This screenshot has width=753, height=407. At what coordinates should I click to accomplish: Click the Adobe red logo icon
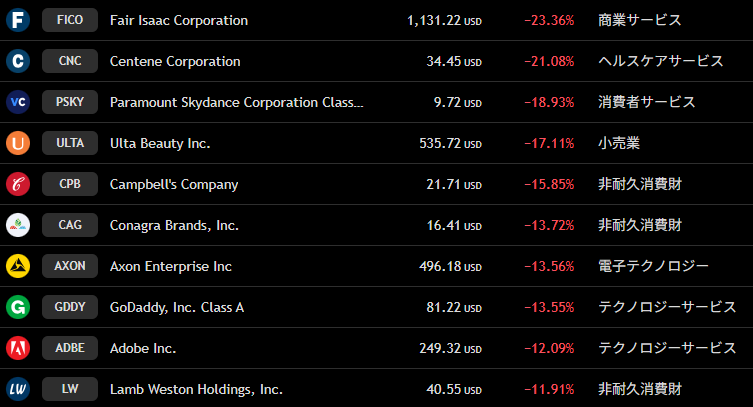[18, 348]
